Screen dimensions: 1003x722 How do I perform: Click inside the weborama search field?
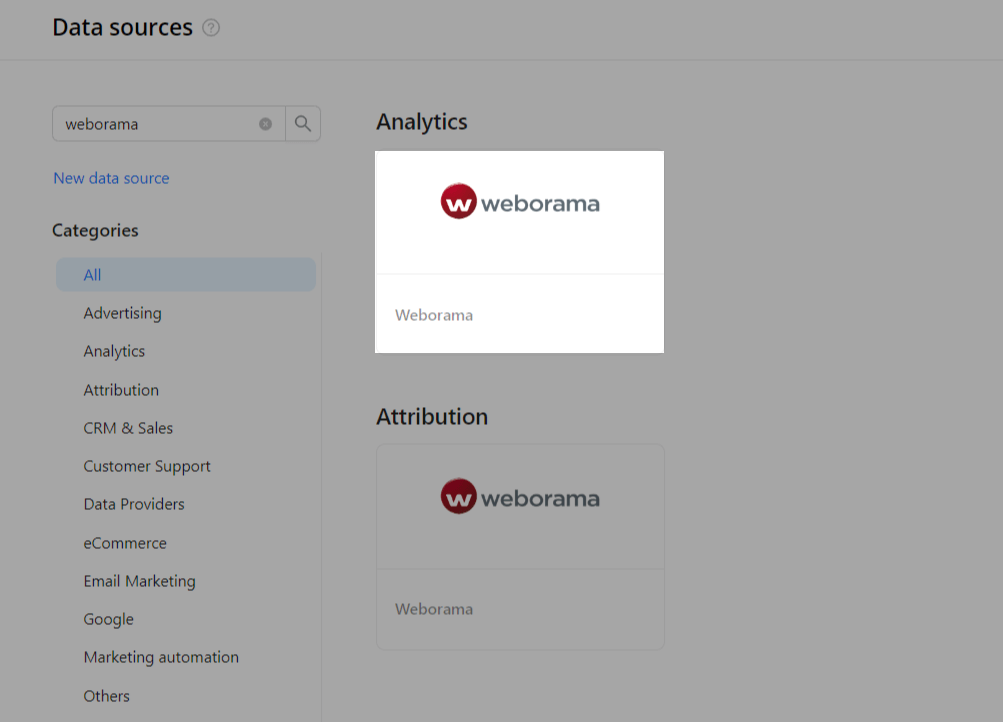[155, 124]
